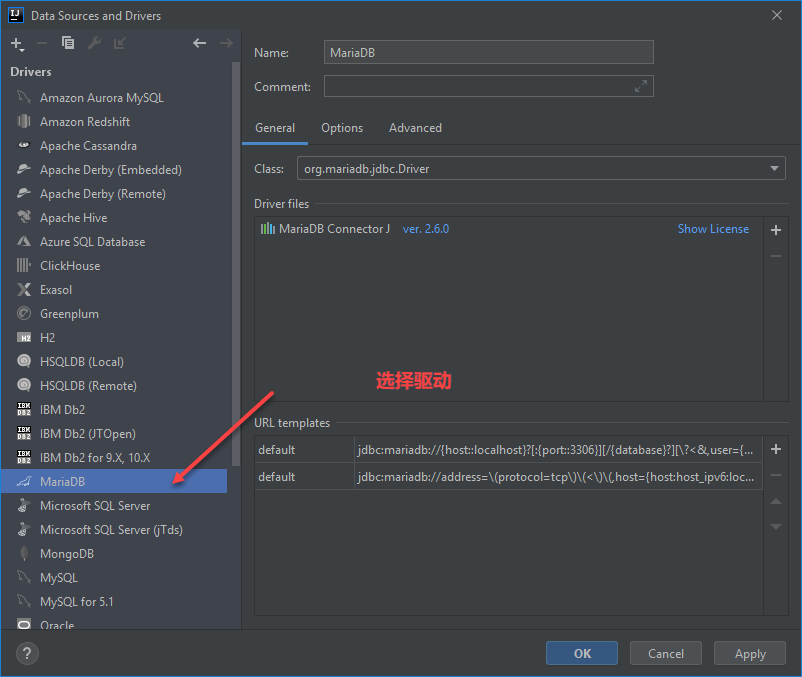Click the wrench settings icon
The width and height of the screenshot is (802, 677).
point(94,43)
